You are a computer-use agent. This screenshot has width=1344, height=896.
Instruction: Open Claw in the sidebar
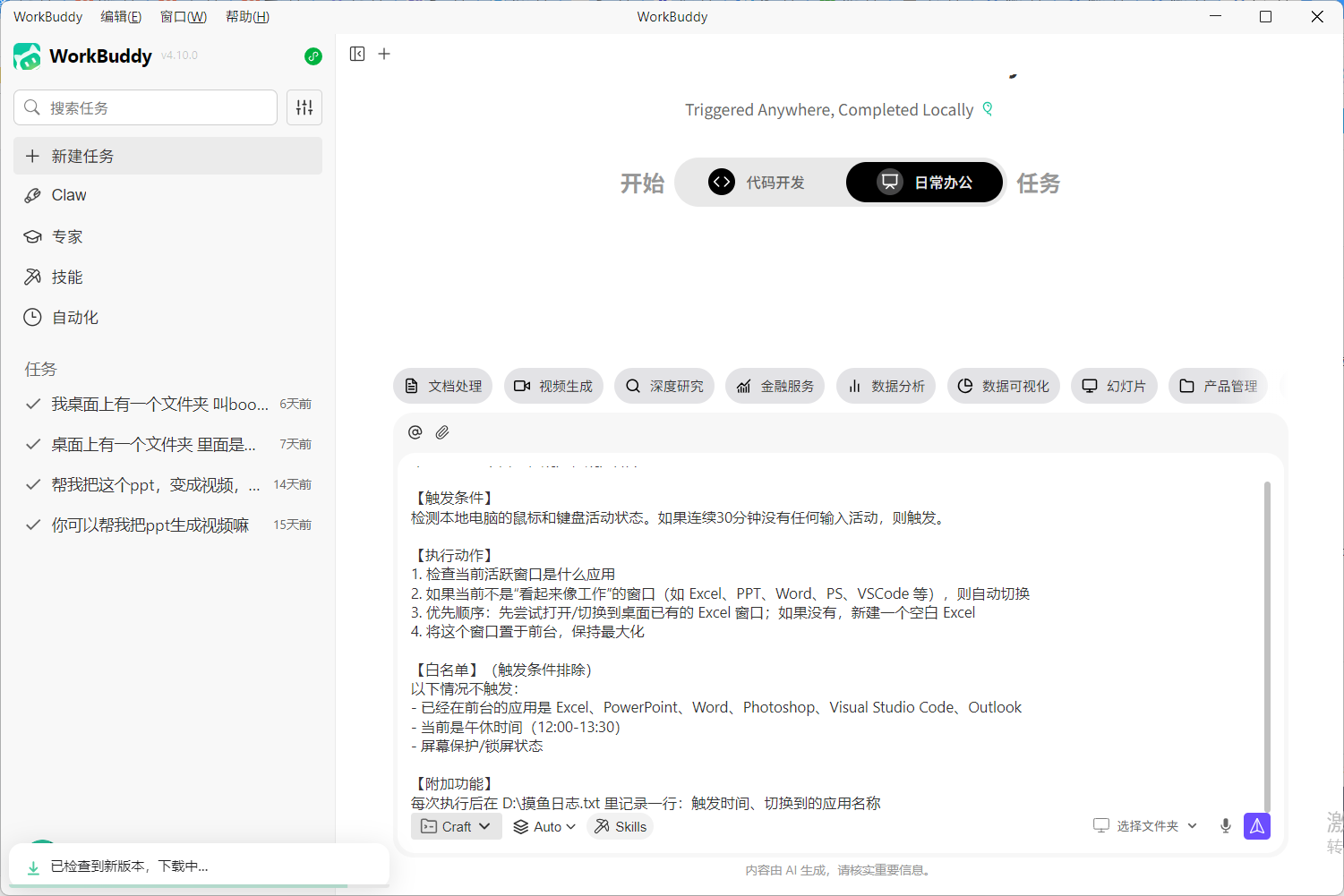[167, 195]
